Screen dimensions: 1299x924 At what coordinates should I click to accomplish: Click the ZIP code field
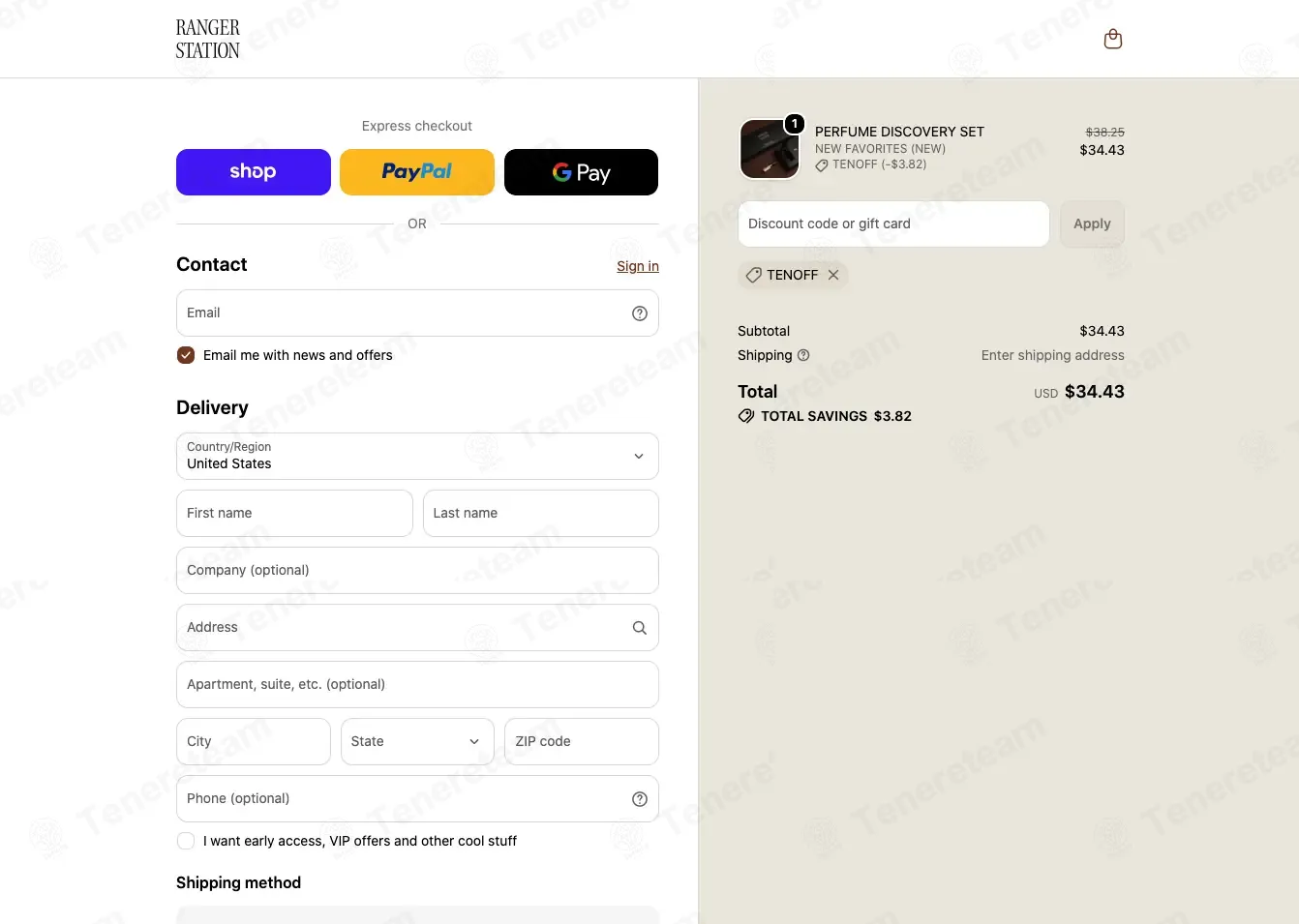point(582,741)
